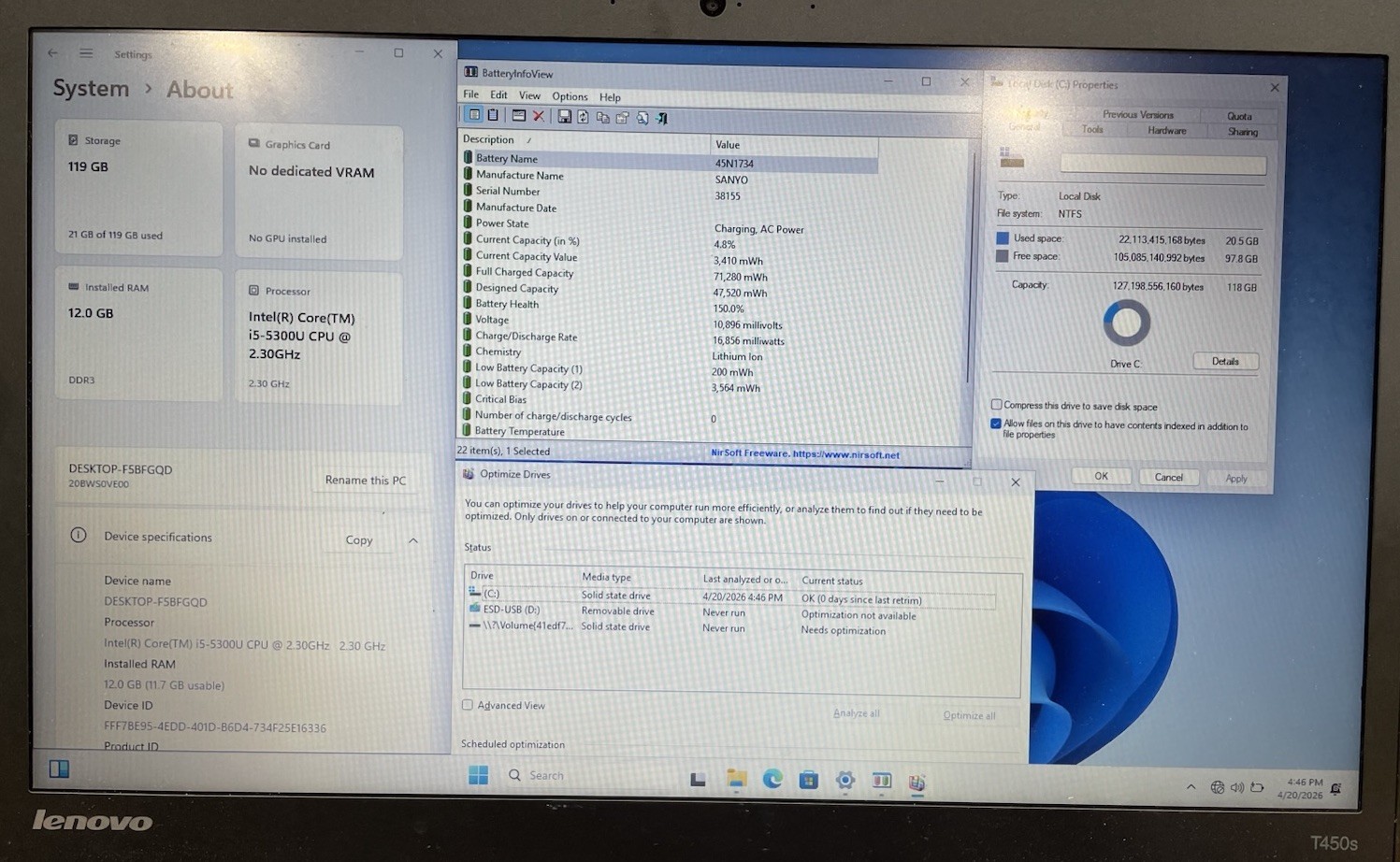
Task: Click the Free space gray color swatch
Action: click(x=1002, y=255)
